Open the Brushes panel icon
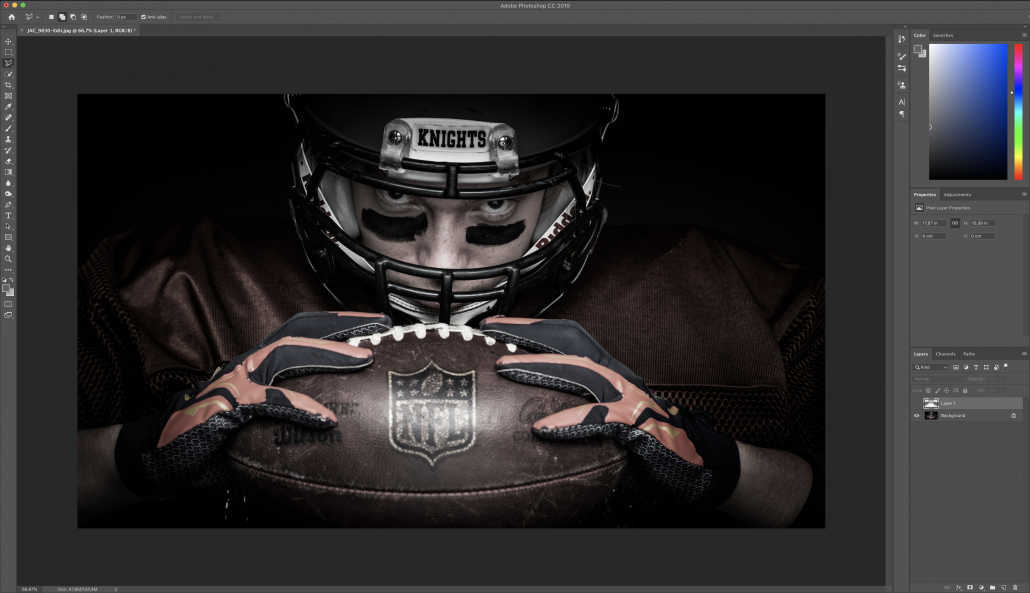 tap(902, 56)
